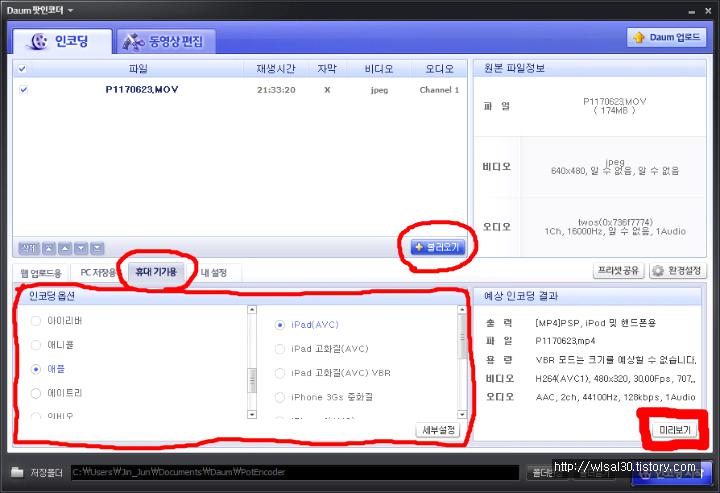Click the 원본 파일정보 panel title

[514, 68]
